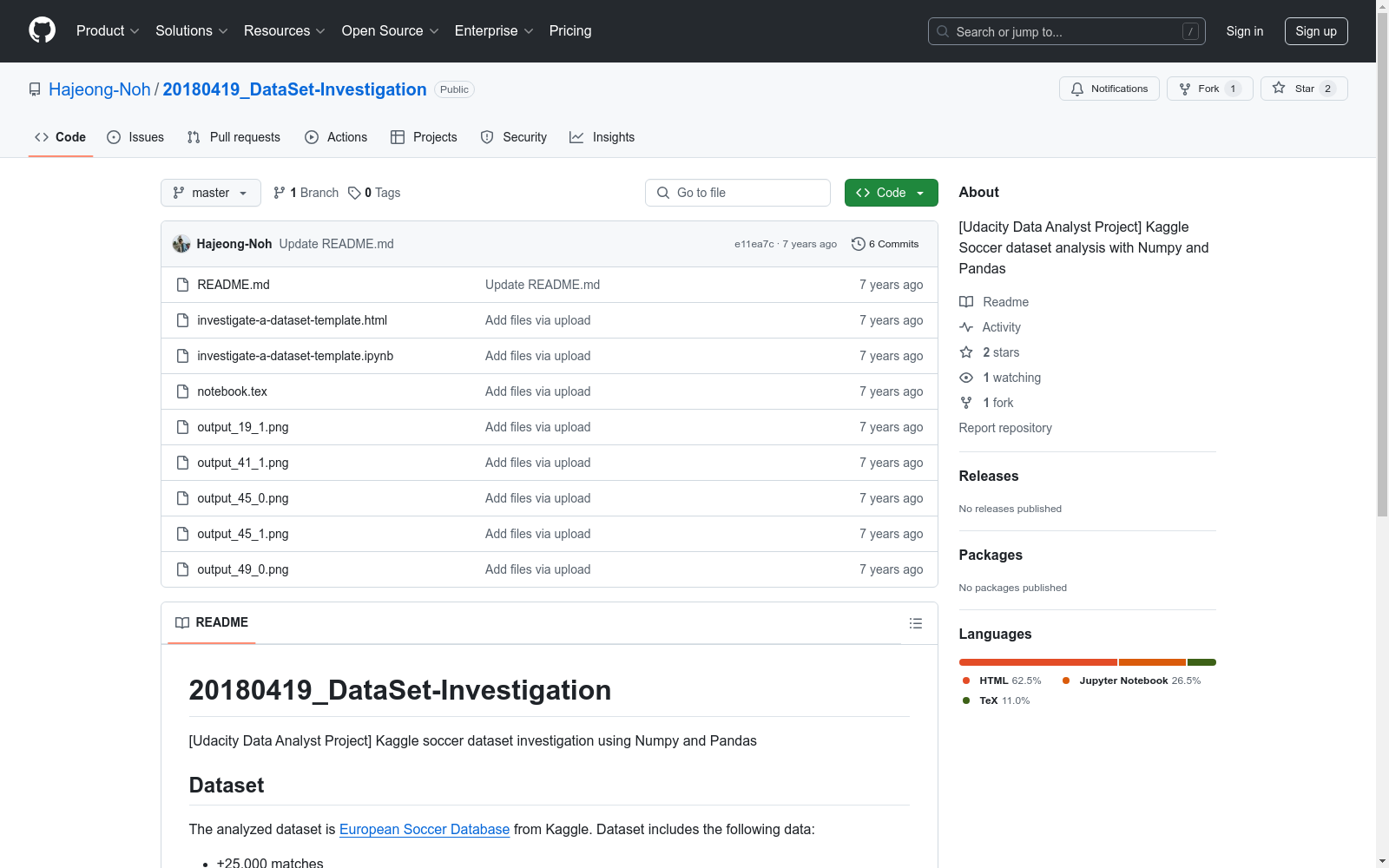Viewport: 1389px width, 868px height.
Task: Click Hajeong-Noh's avatar in the commit header
Action: coord(181,244)
